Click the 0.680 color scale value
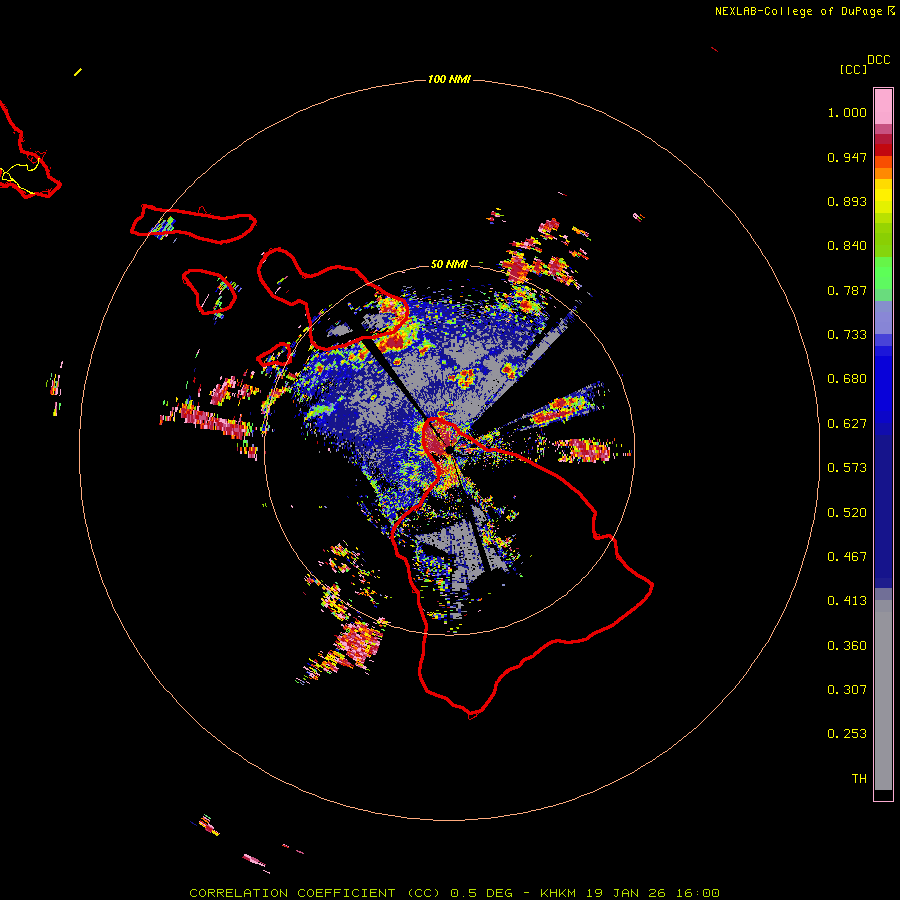 847,379
